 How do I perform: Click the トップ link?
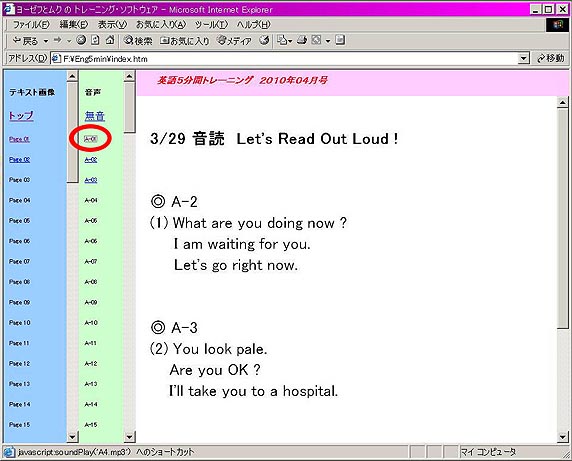click(21, 116)
